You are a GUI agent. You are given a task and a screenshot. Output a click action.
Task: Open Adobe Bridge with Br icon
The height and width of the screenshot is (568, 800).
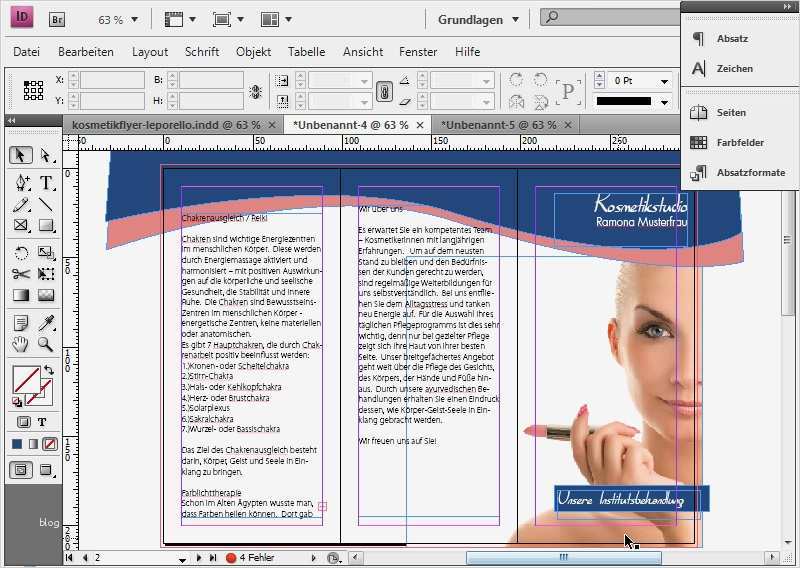[57, 20]
